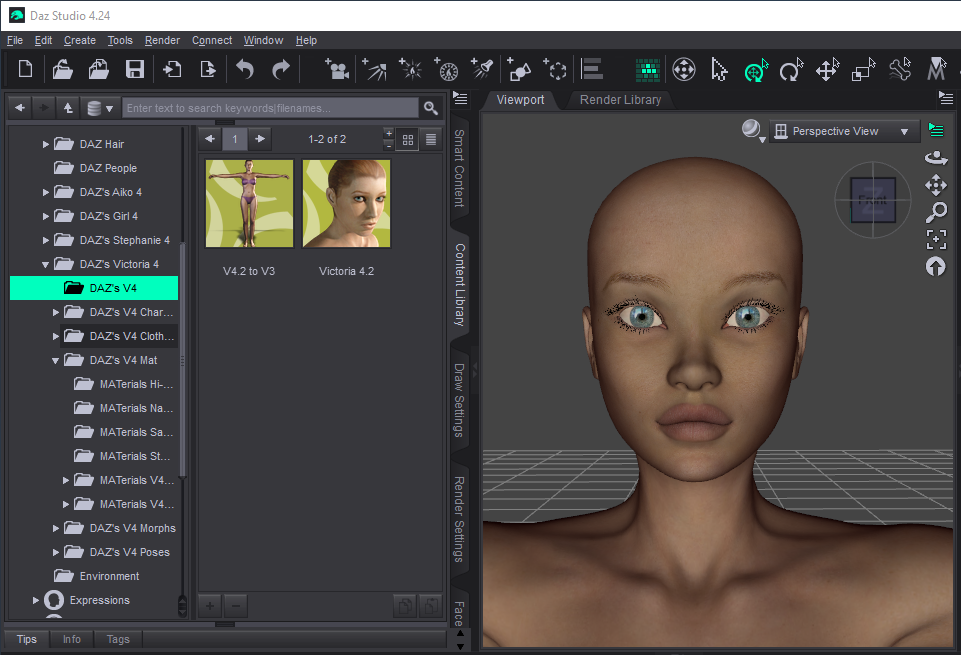Viewport: 961px width, 655px height.
Task: Click the viewport zoom magnifier control
Action: click(936, 212)
